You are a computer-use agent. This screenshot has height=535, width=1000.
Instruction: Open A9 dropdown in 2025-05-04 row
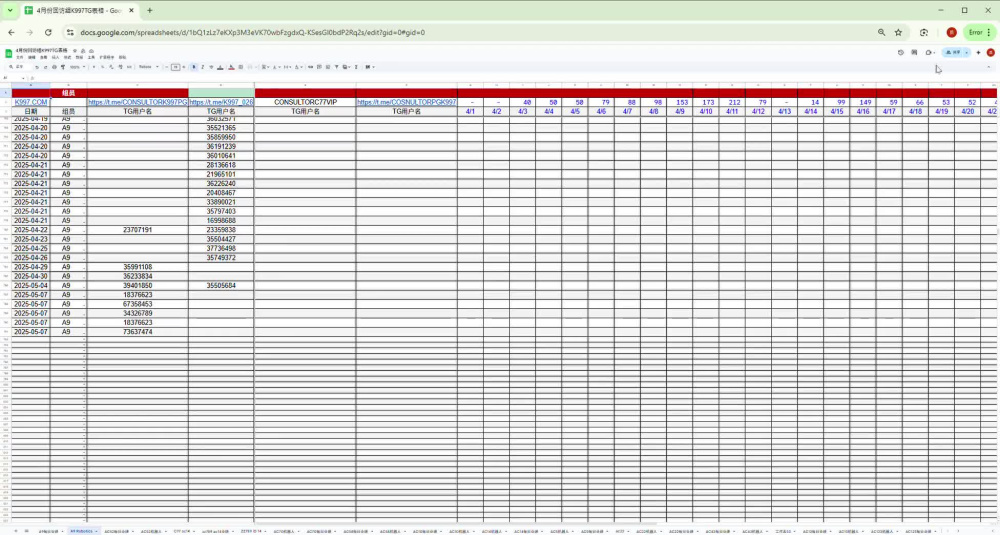(84, 286)
